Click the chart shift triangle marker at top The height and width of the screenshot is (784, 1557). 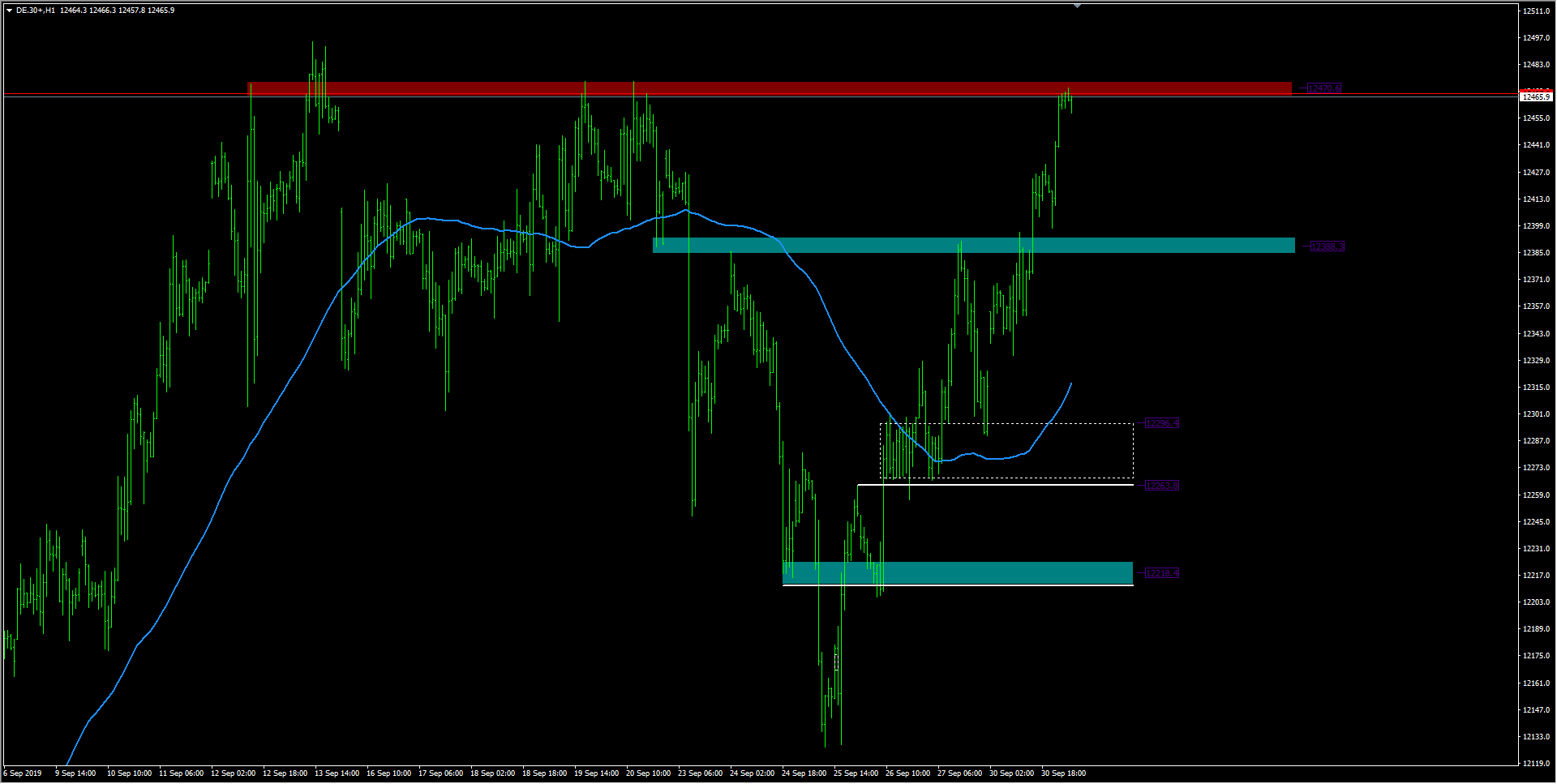tap(1077, 6)
